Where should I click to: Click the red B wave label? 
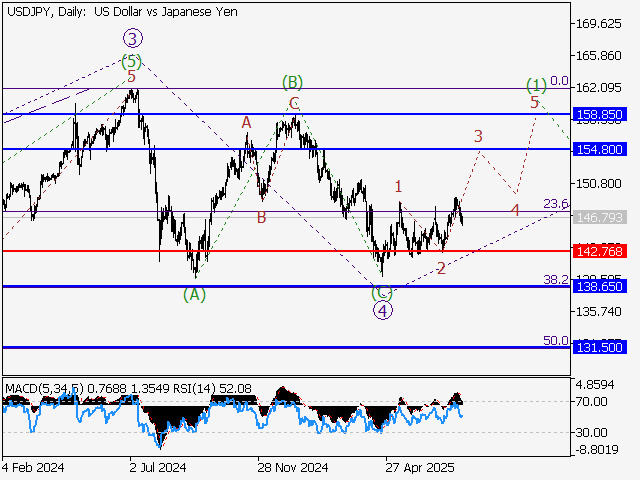click(x=261, y=216)
